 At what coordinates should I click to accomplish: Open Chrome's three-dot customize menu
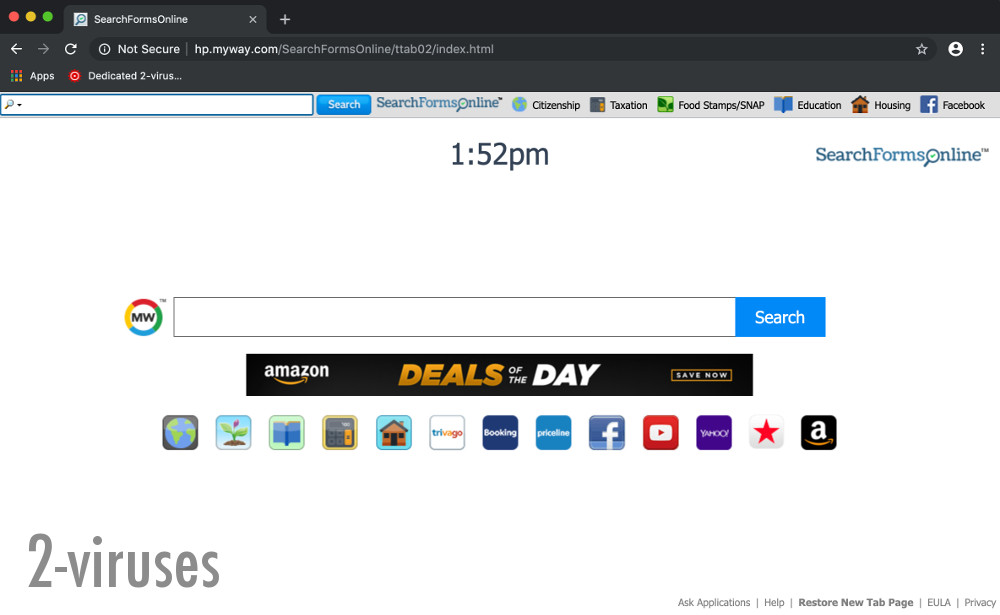tap(984, 48)
